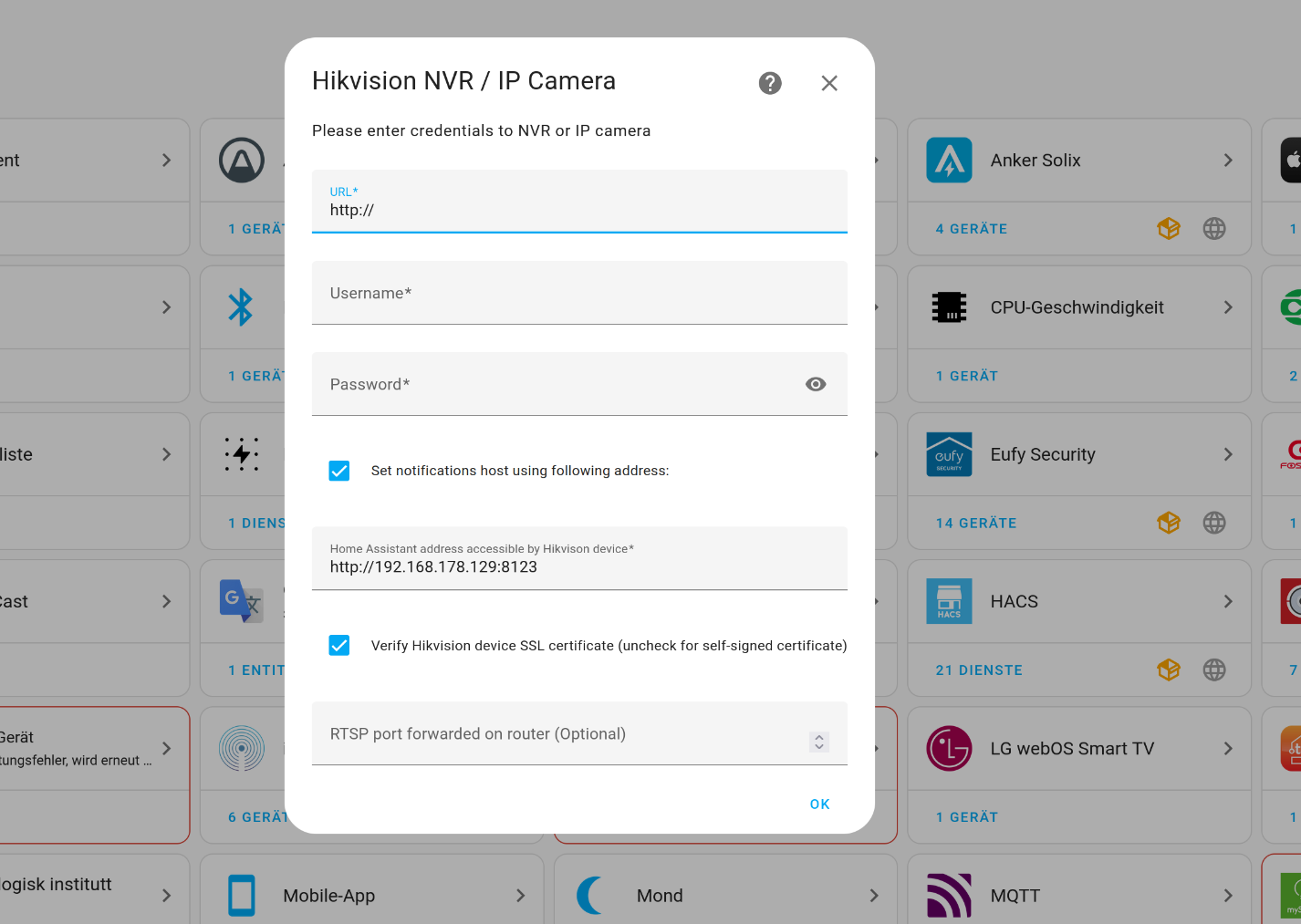Expand MQTT card chevron
1301x924 pixels.
click(x=1228, y=896)
